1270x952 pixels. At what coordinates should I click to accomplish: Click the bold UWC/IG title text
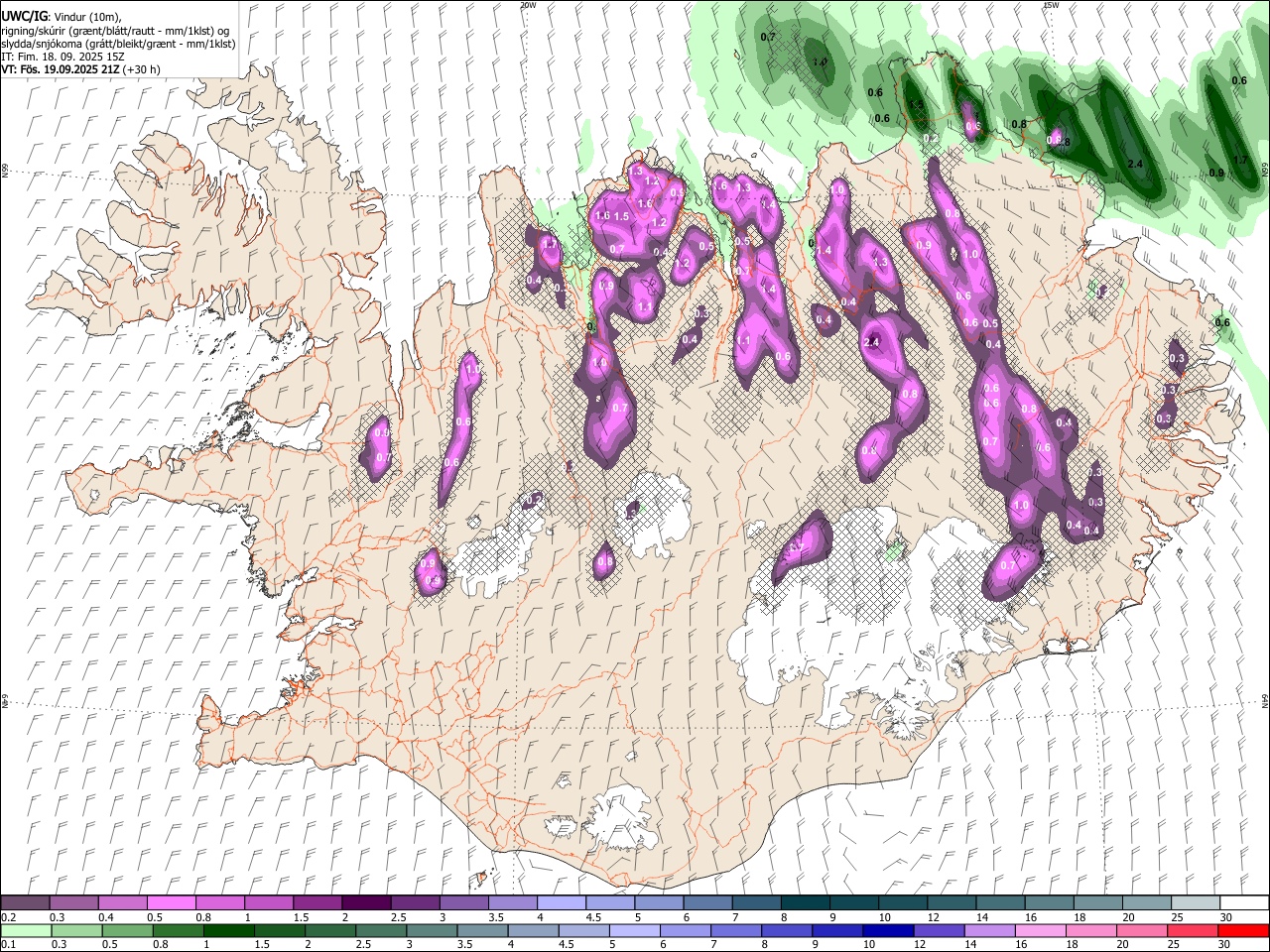pyautogui.click(x=24, y=16)
